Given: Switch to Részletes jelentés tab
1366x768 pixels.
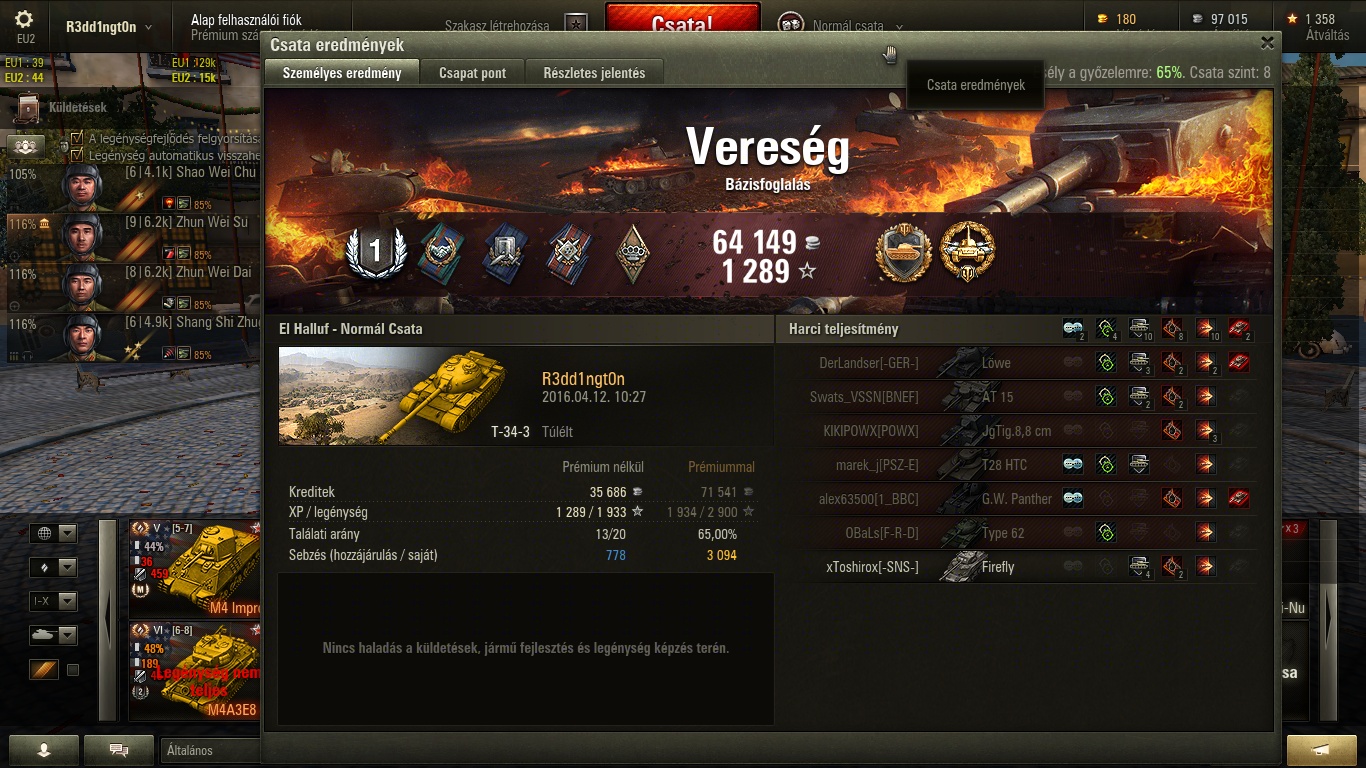Looking at the screenshot, I should 594,73.
